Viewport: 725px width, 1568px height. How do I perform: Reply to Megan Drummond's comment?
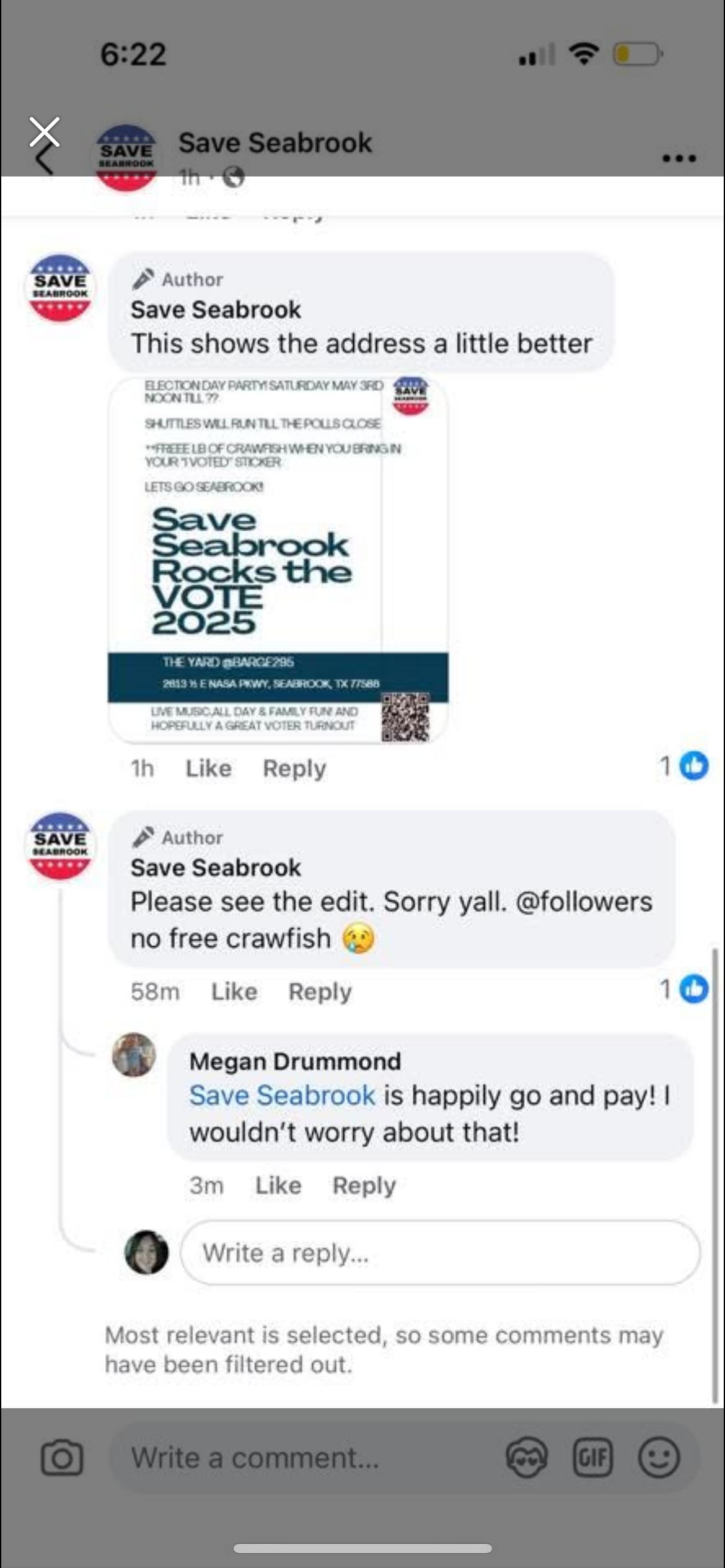pos(364,1185)
